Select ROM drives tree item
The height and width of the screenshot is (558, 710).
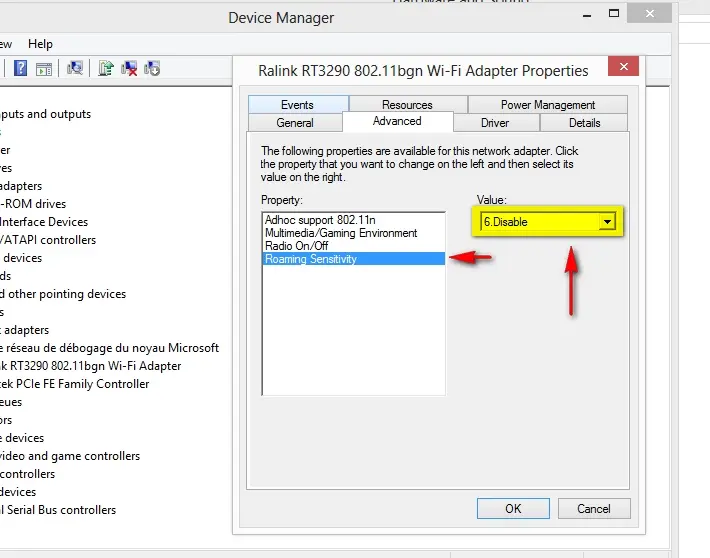tap(33, 204)
